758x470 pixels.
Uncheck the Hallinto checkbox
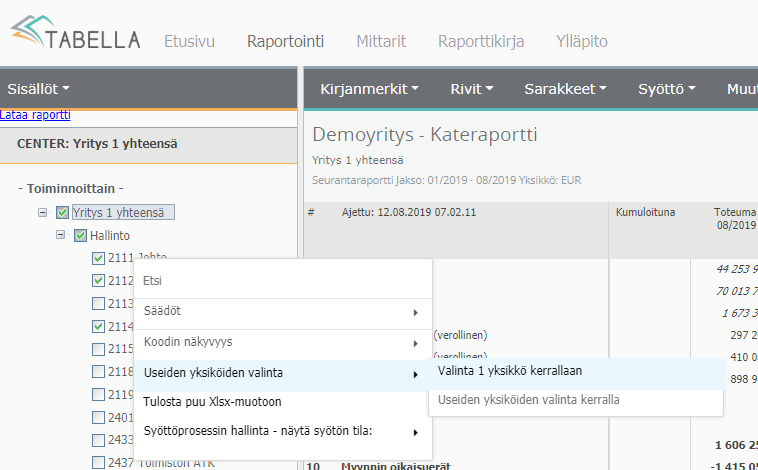[81, 235]
